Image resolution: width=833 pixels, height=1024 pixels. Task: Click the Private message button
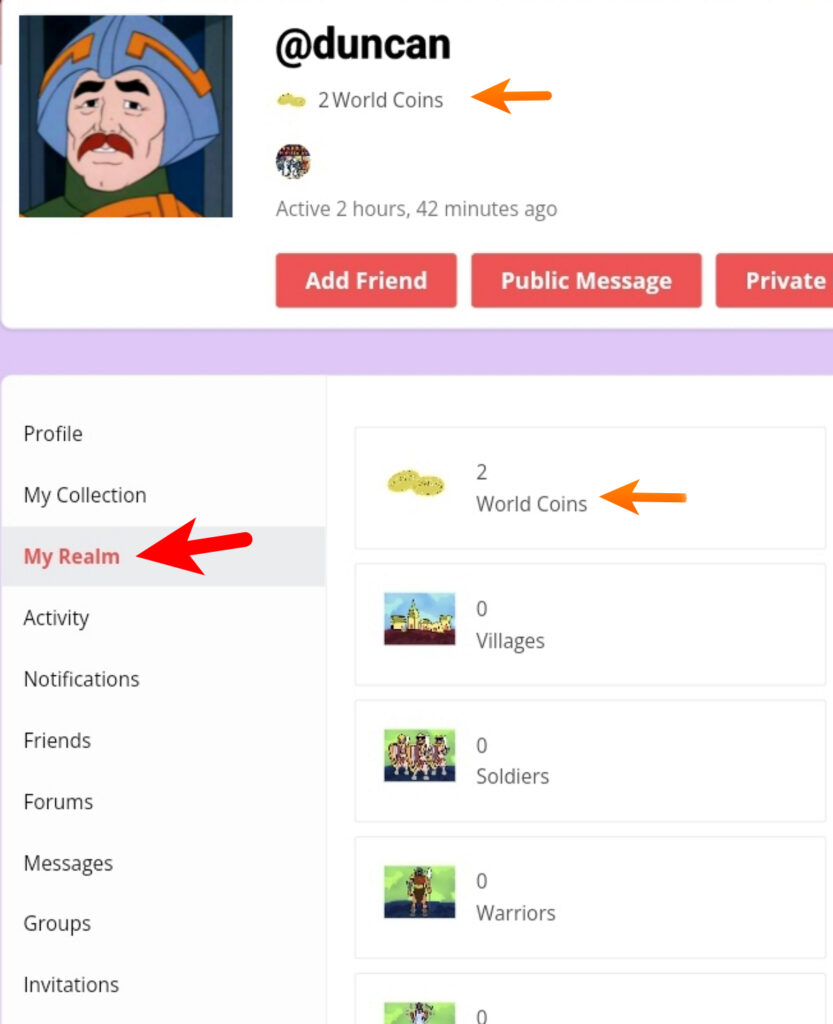click(774, 280)
